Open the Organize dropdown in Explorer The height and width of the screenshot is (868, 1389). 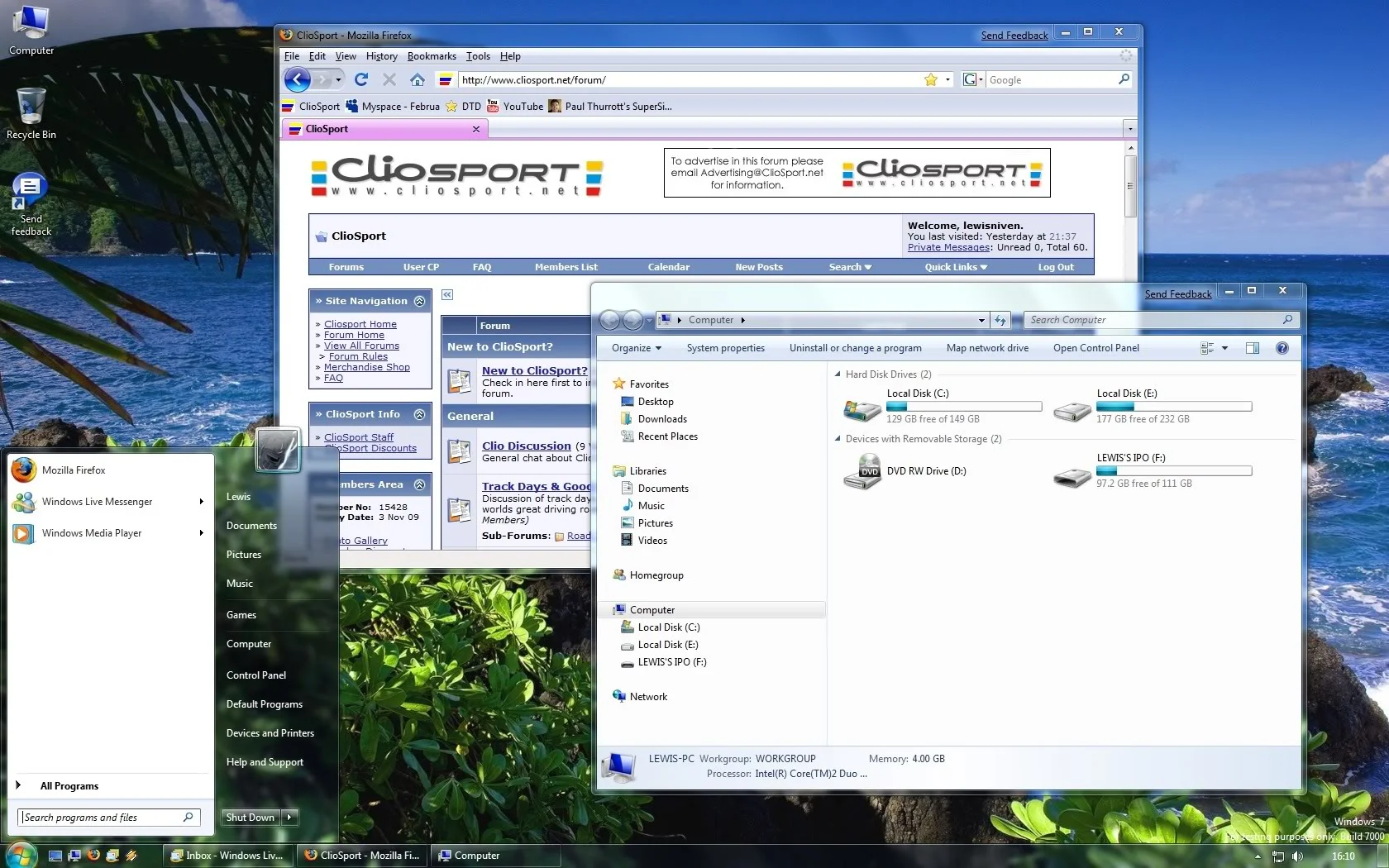click(636, 348)
